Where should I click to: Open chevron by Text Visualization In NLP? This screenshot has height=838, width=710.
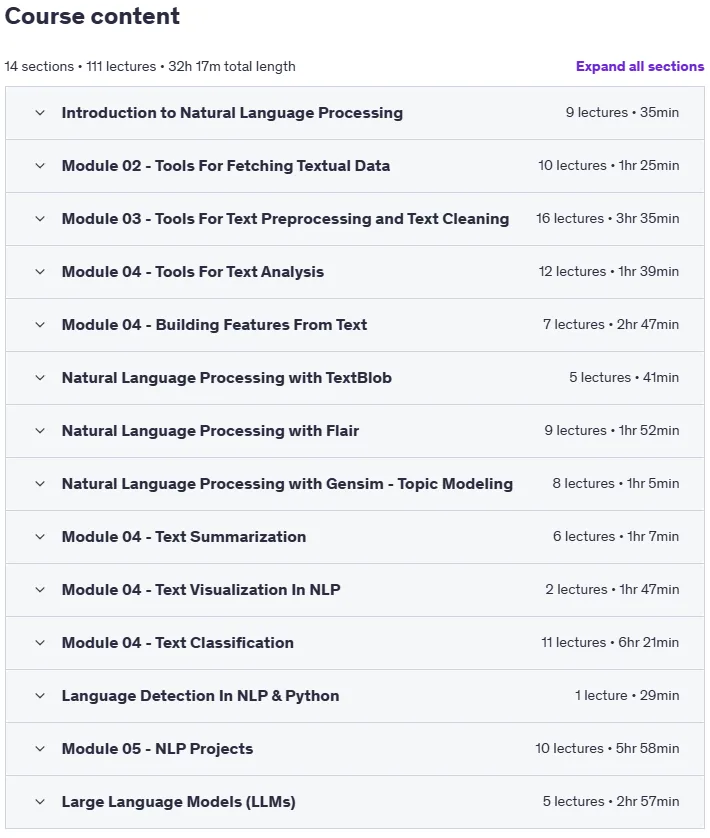click(40, 589)
